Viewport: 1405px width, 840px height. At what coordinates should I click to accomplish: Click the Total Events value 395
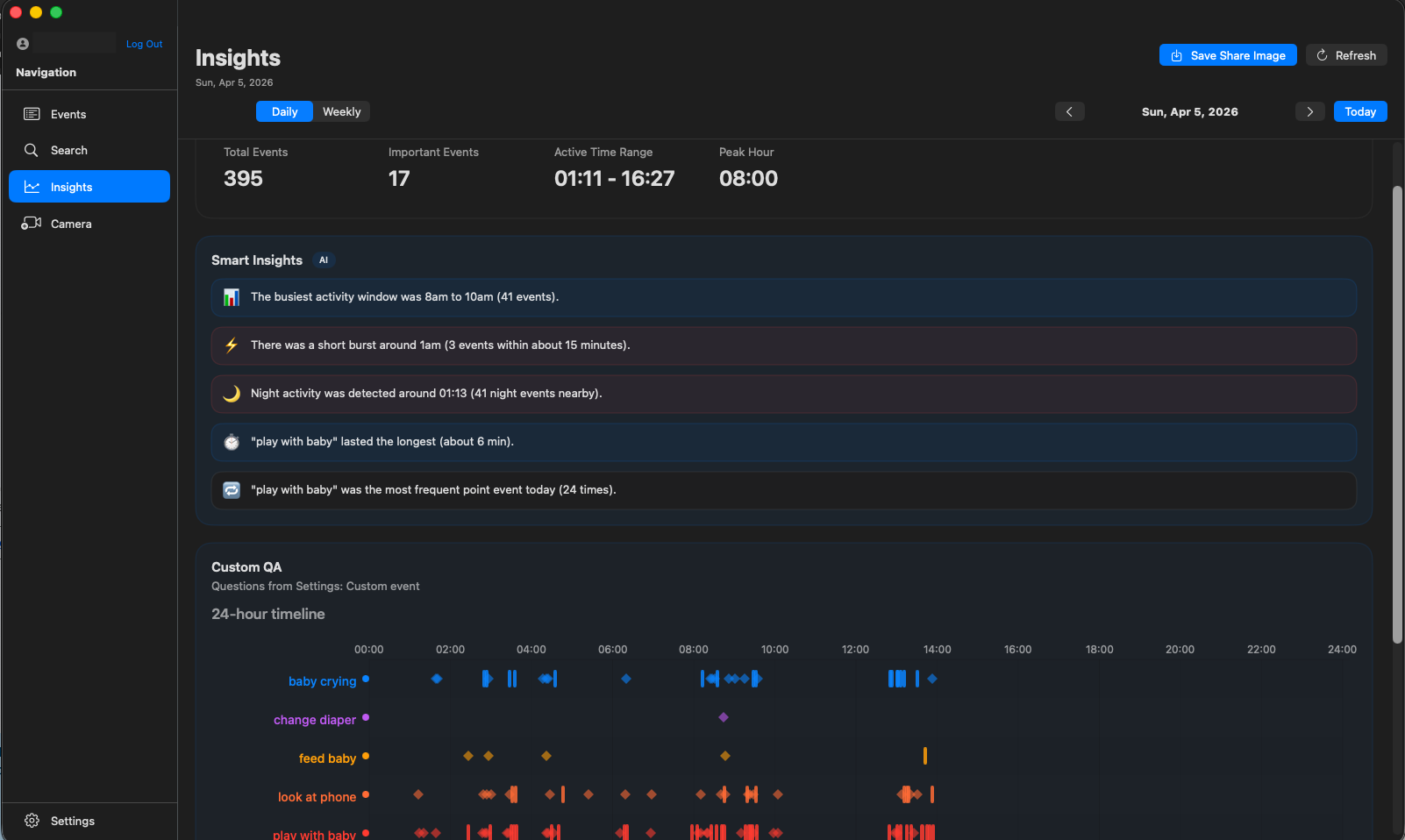(243, 178)
